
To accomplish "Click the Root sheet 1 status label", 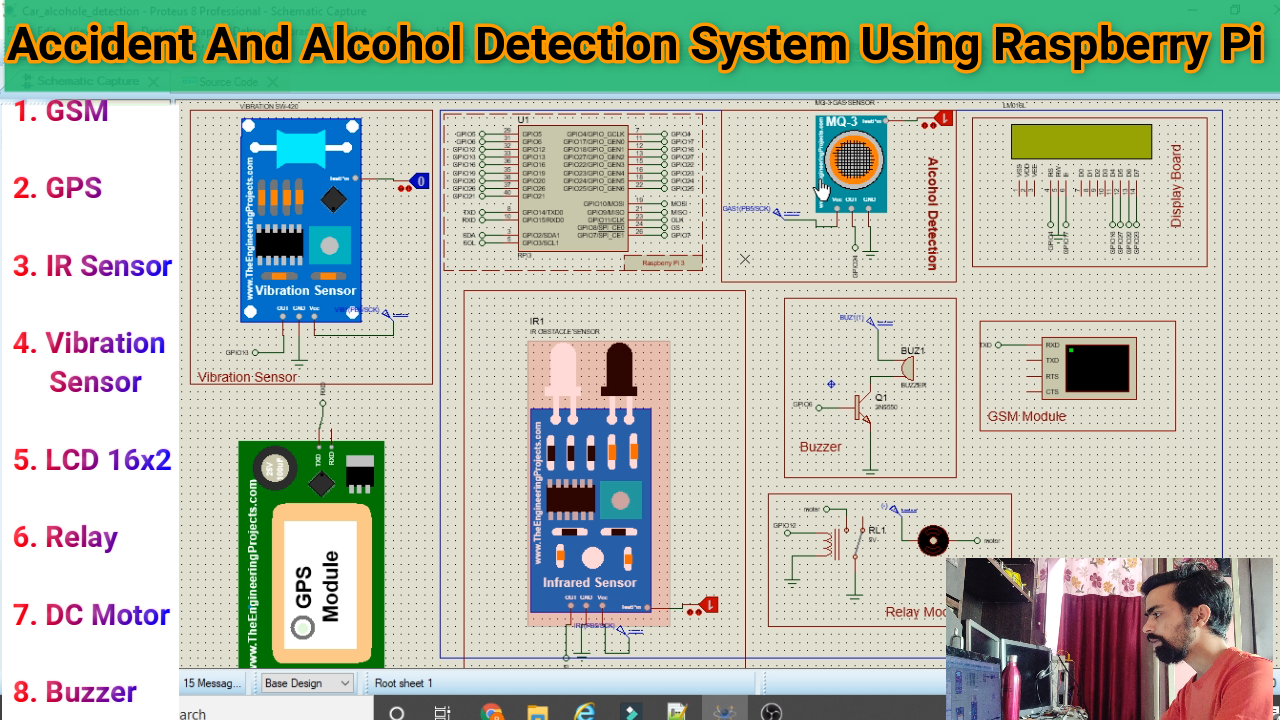I will [403, 683].
